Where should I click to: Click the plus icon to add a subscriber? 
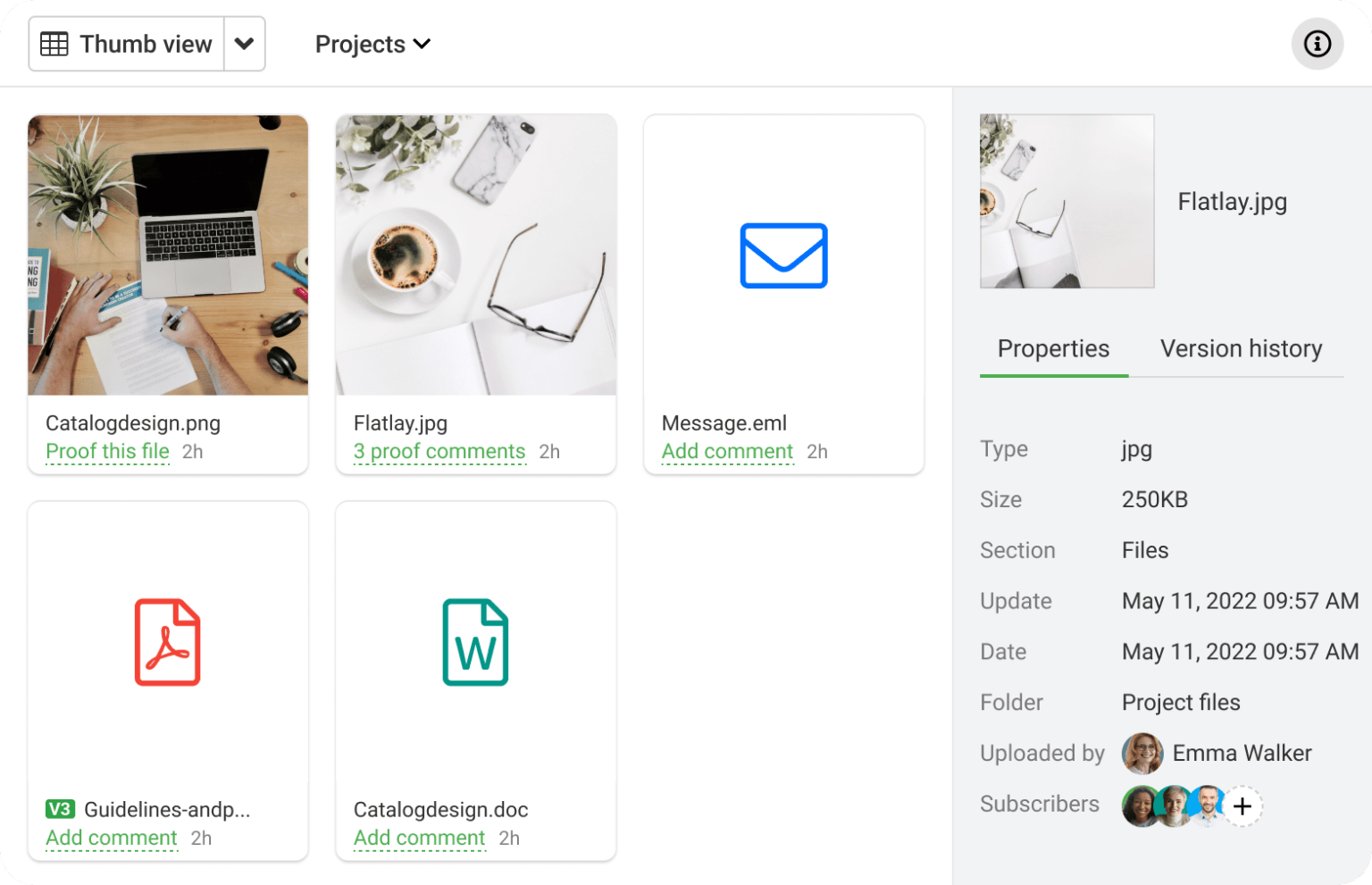[x=1242, y=806]
